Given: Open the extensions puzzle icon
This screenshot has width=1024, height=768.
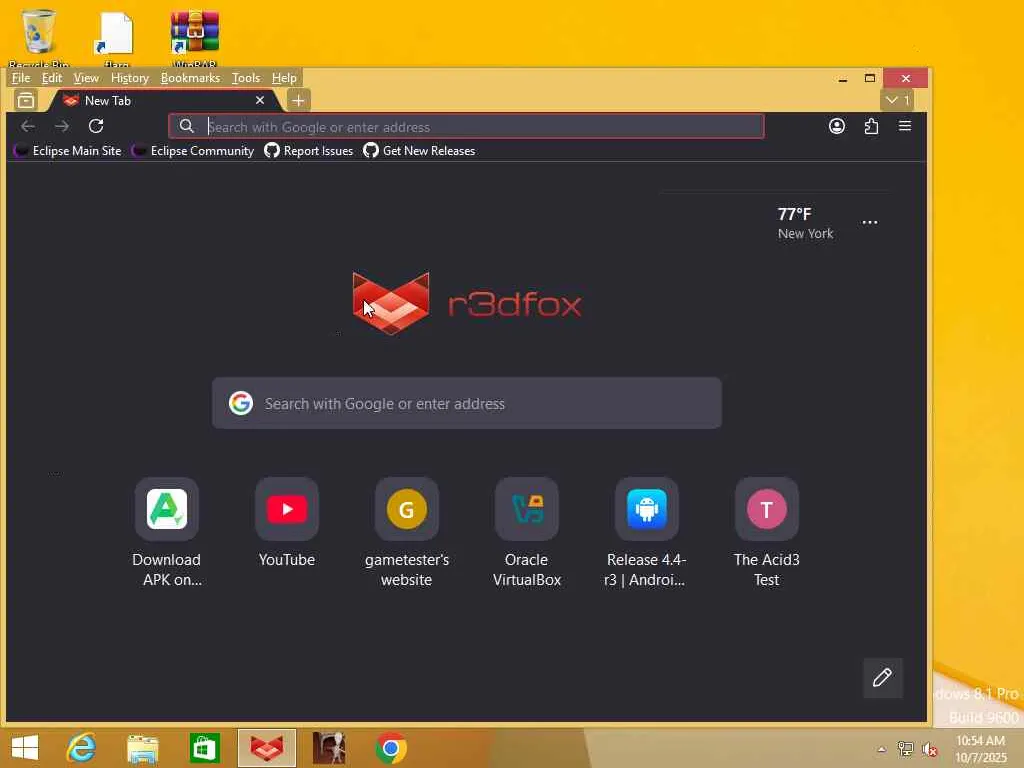Looking at the screenshot, I should coord(871,126).
